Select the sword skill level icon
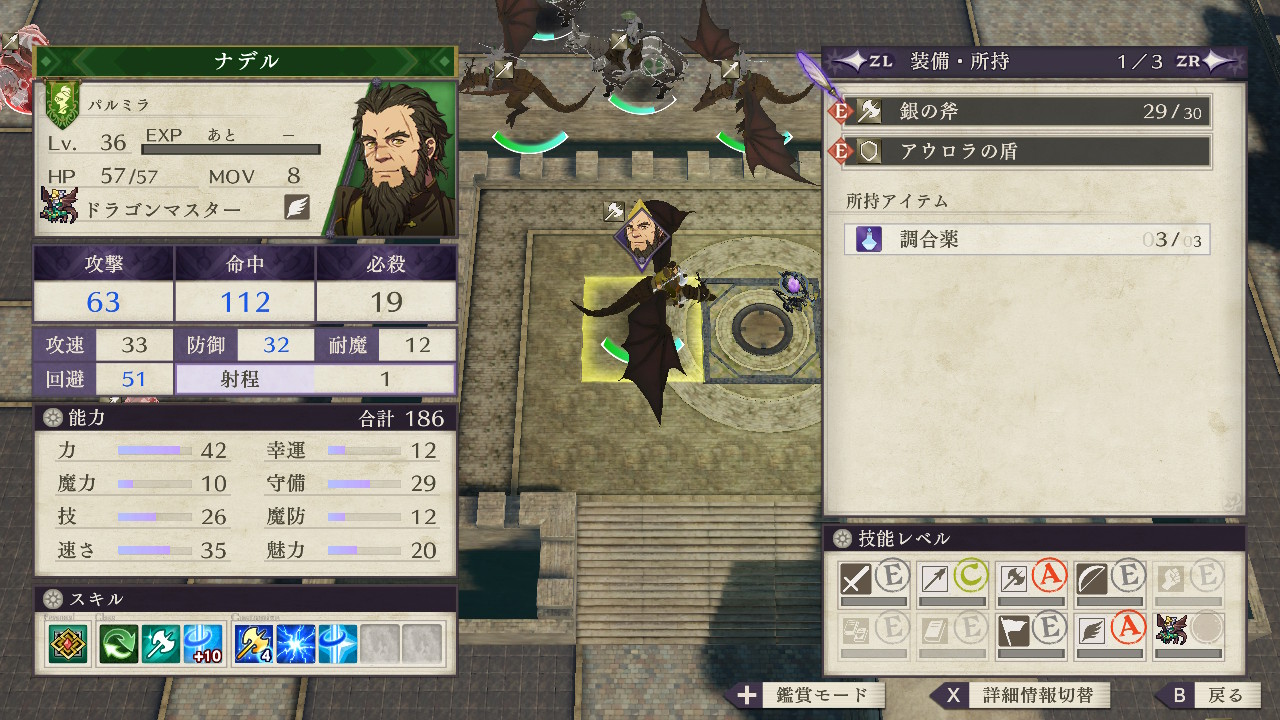Image resolution: width=1280 pixels, height=720 pixels. (856, 579)
